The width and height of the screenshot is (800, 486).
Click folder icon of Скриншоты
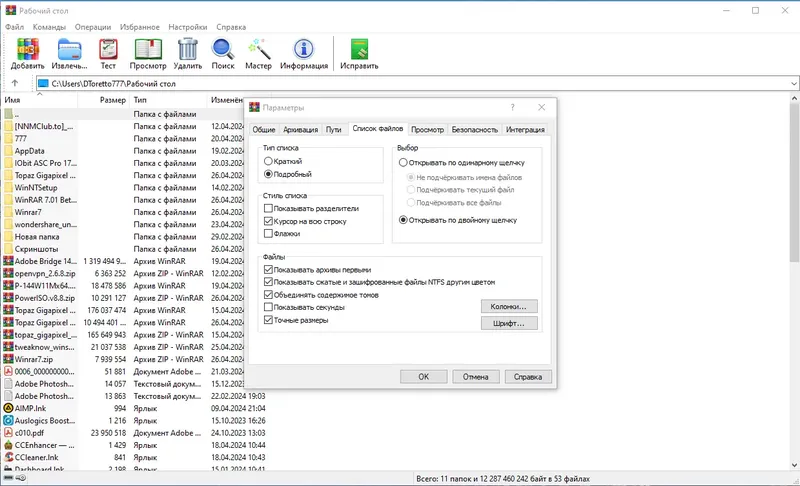point(8,249)
